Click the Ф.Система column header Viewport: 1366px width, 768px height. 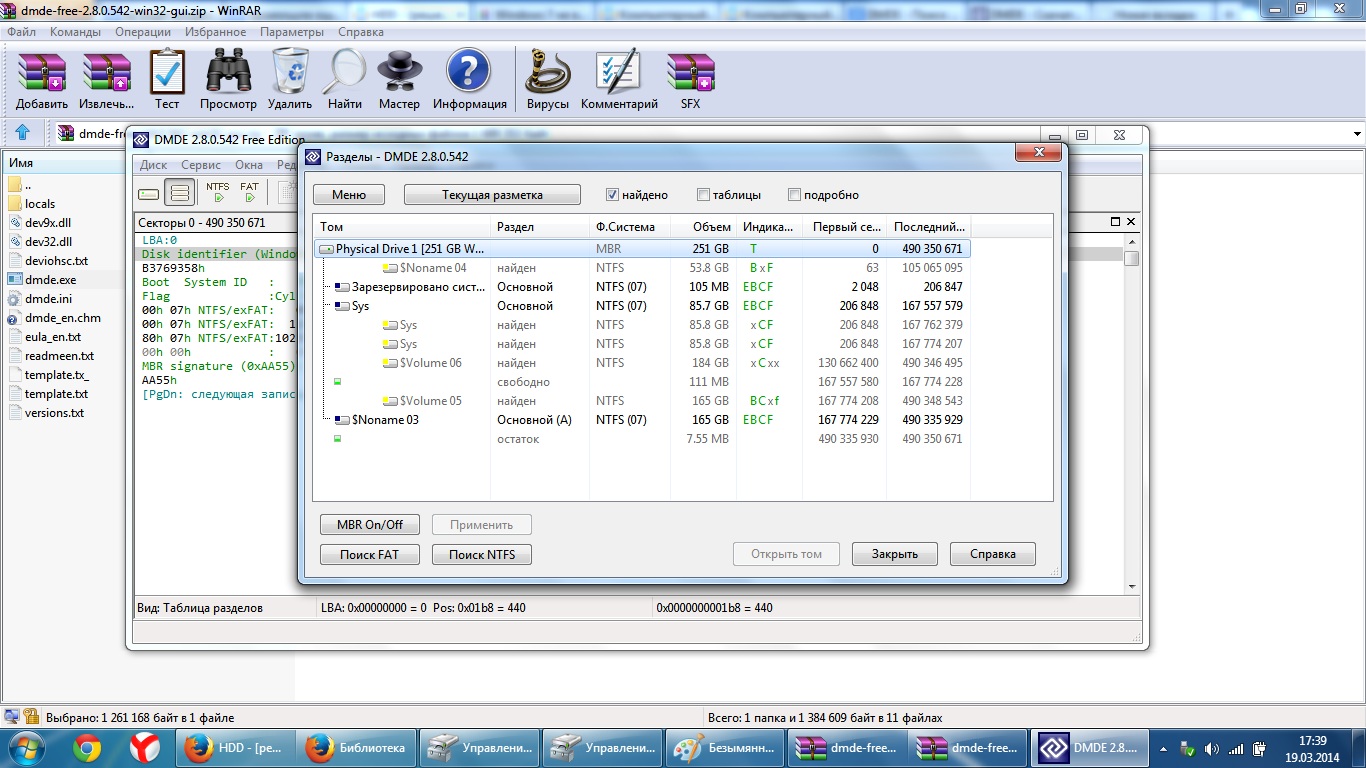tap(630, 227)
